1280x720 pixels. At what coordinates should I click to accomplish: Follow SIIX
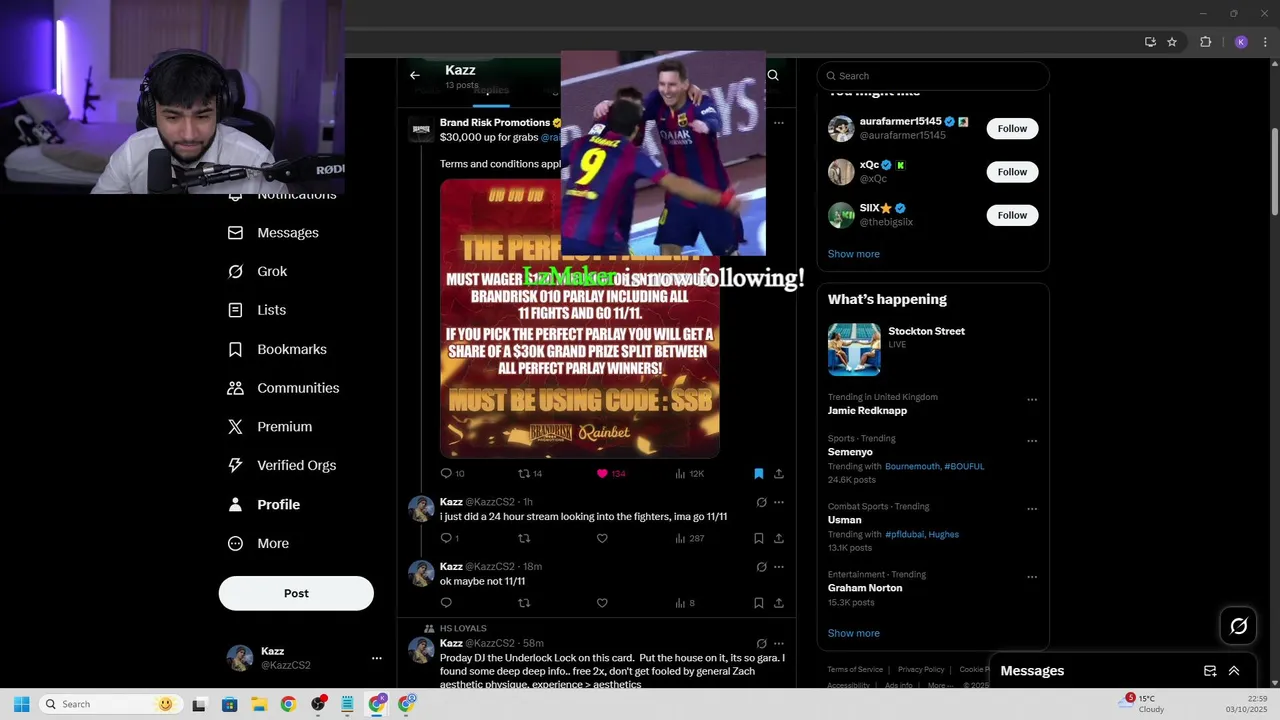(1012, 215)
